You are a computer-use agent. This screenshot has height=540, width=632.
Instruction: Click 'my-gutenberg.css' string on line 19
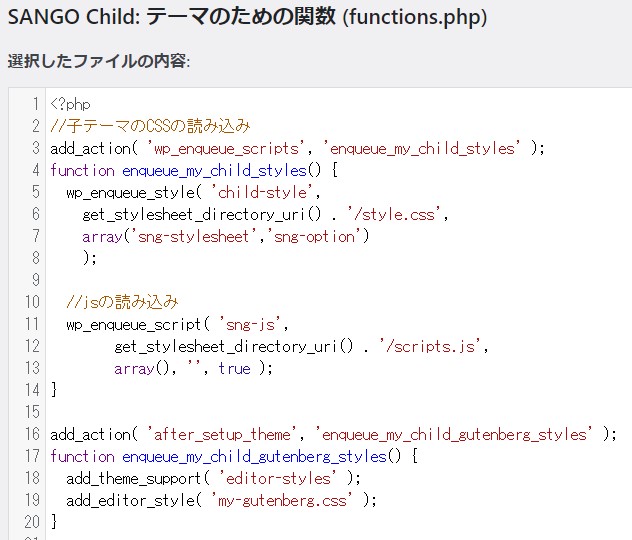282,501
